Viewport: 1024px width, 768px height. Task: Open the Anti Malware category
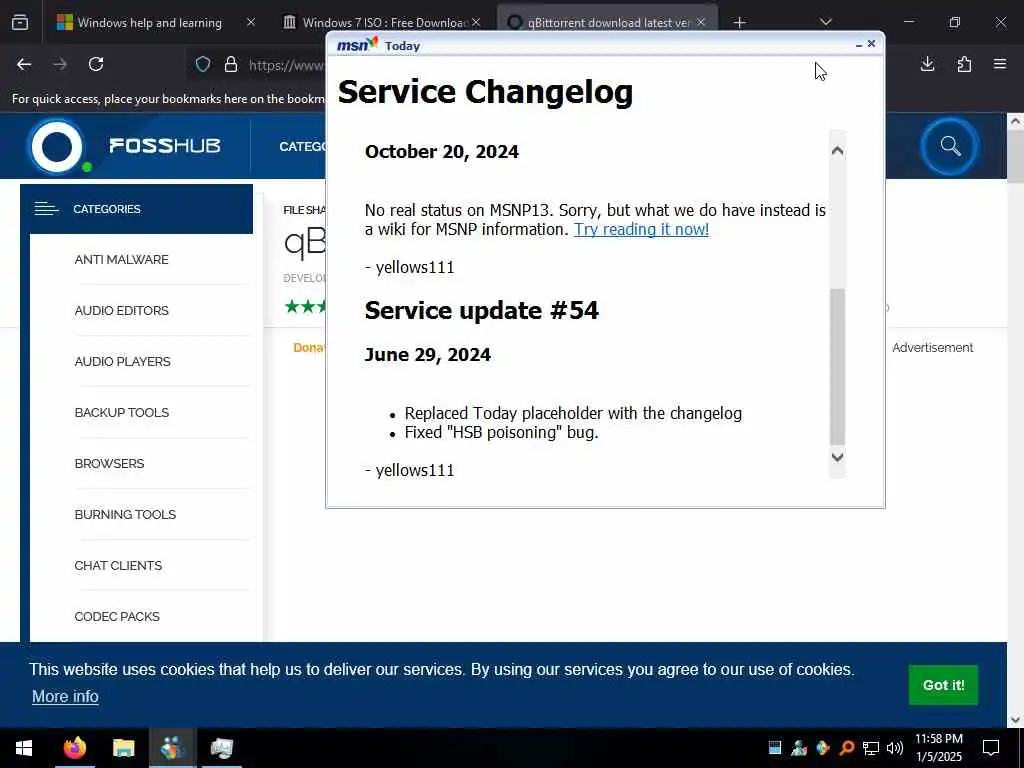pyautogui.click(x=121, y=260)
